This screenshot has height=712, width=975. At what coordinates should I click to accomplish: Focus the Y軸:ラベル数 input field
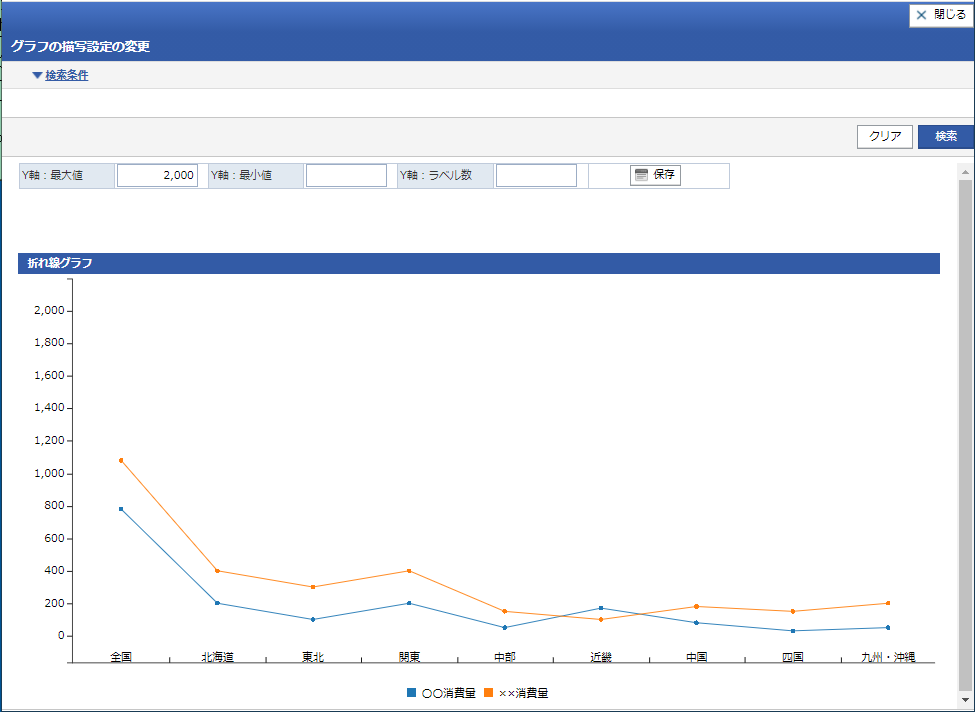(536, 175)
